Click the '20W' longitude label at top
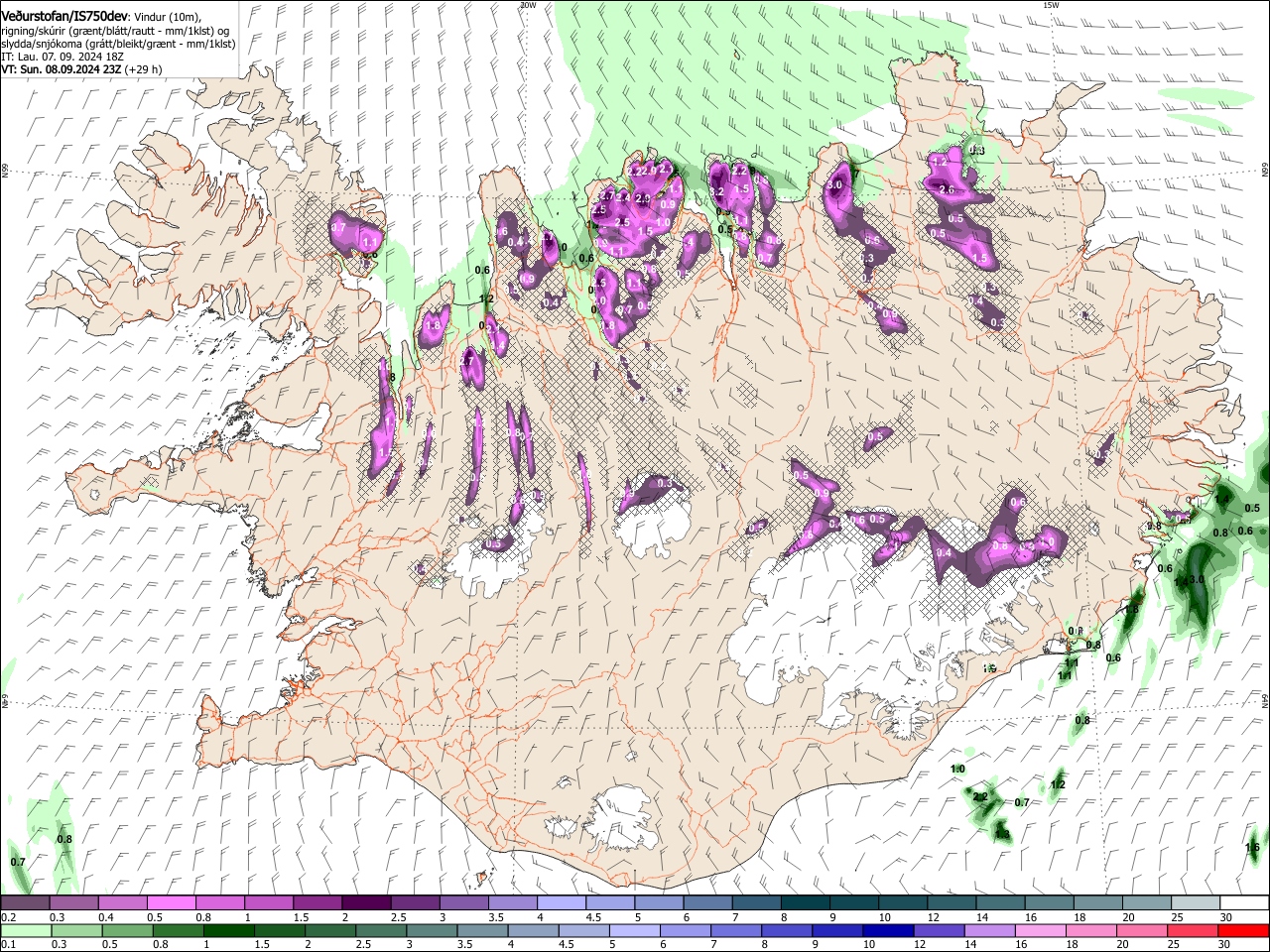Image resolution: width=1270 pixels, height=952 pixels. [528, 5]
